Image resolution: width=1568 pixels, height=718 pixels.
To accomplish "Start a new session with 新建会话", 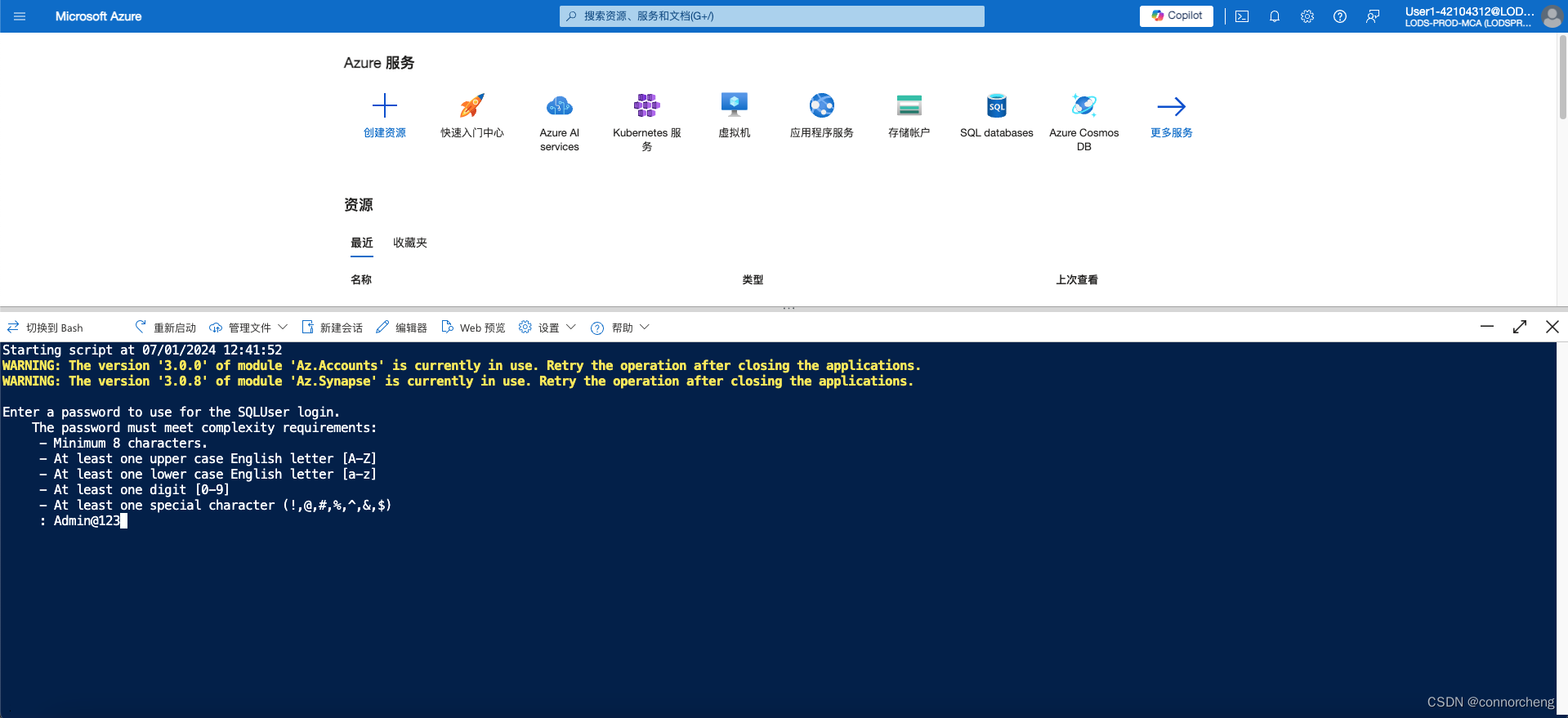I will pos(333,328).
